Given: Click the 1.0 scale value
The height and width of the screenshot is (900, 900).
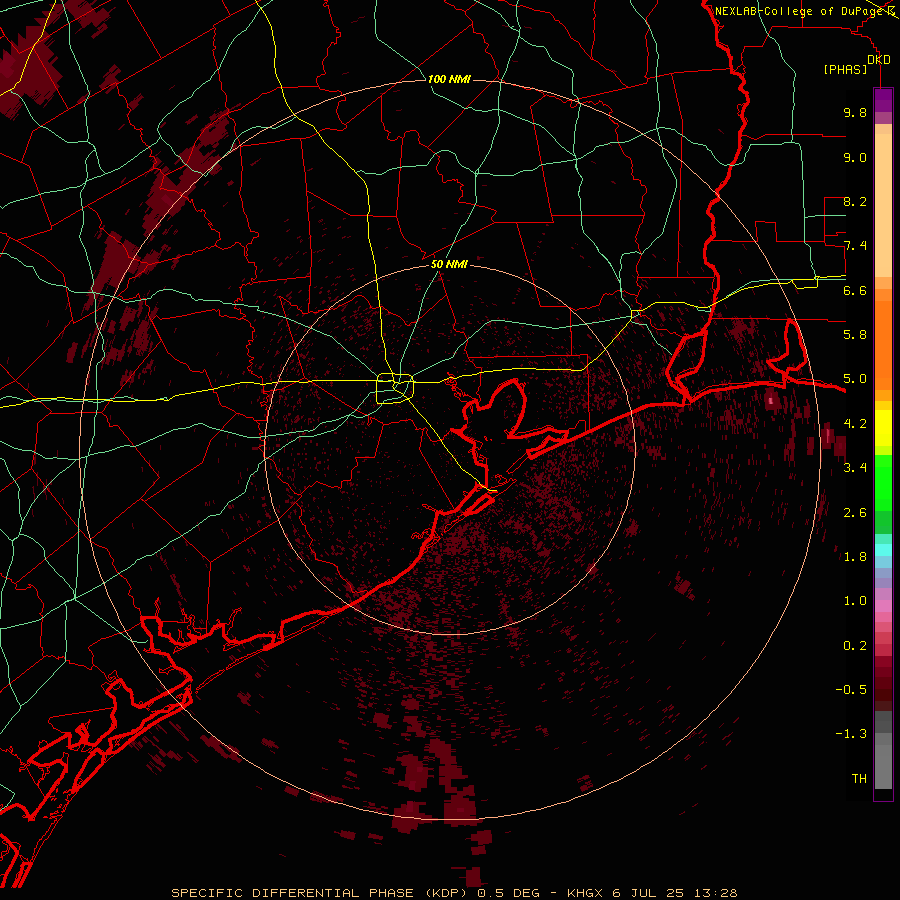Looking at the screenshot, I should pyautogui.click(x=855, y=600).
